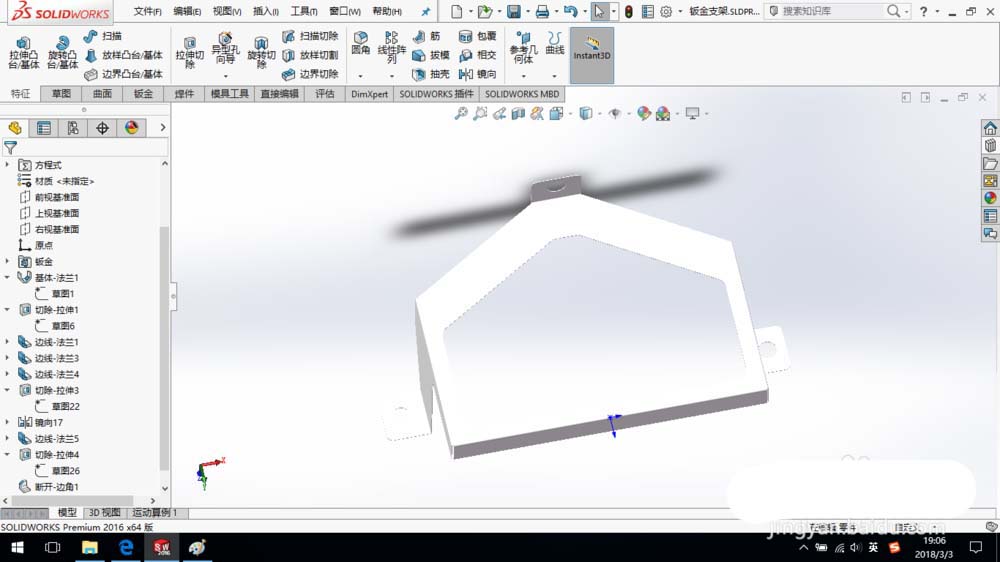Click the Section View icon in view toolbar
Screen dimensions: 1000x562
518,114
